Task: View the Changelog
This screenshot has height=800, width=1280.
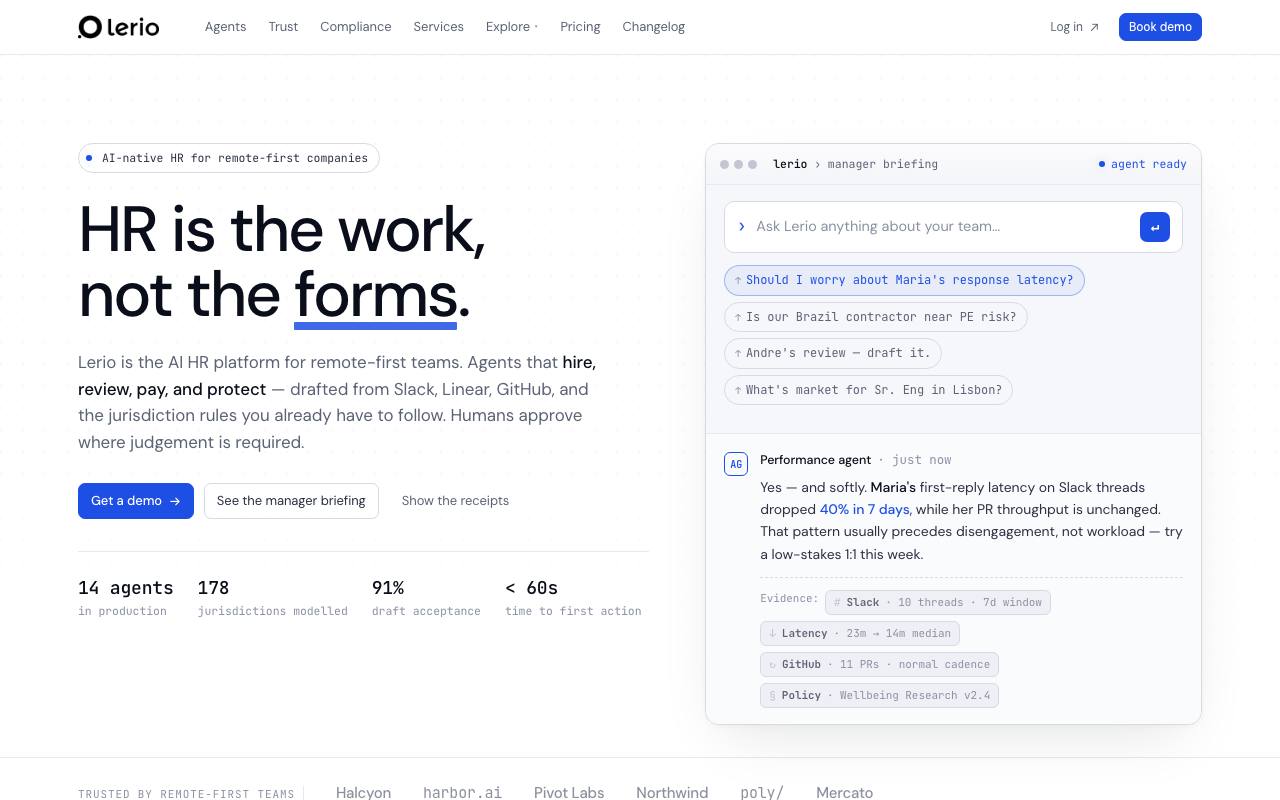Action: [653, 27]
